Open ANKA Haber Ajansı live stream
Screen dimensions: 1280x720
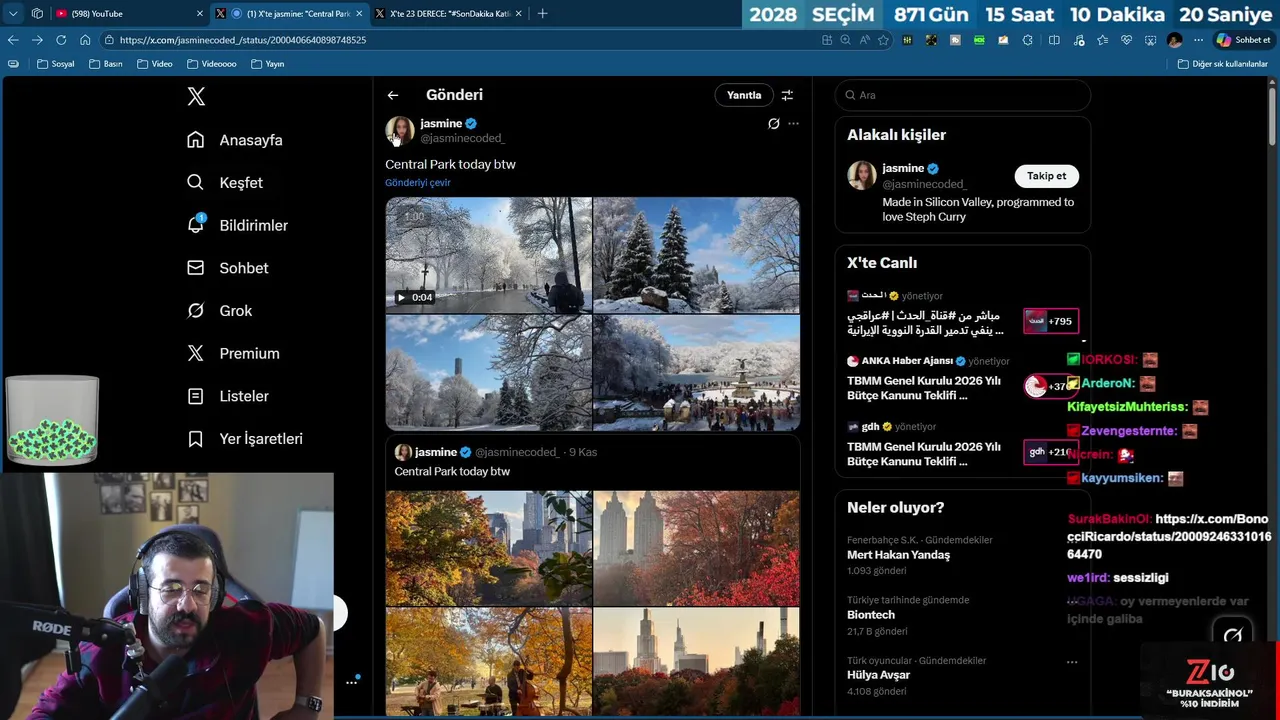tap(963, 380)
